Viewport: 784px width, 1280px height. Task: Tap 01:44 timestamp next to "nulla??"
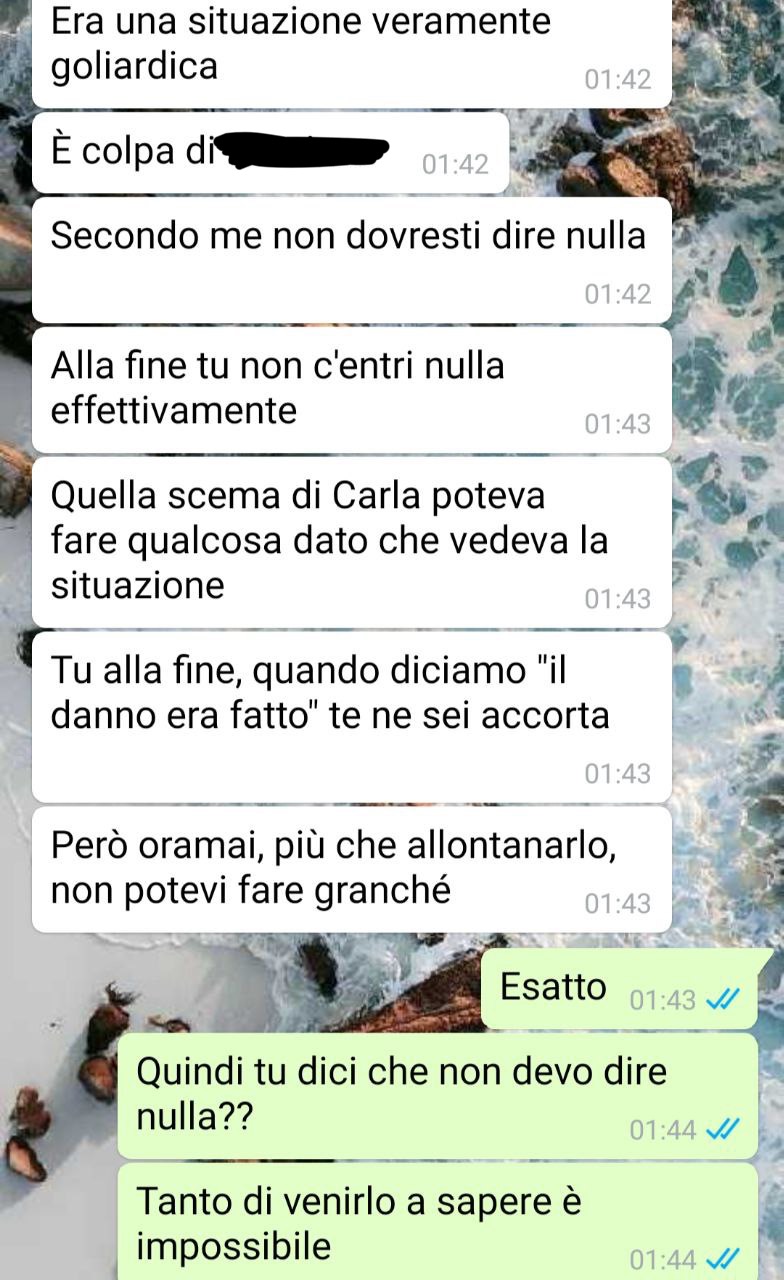point(663,1130)
